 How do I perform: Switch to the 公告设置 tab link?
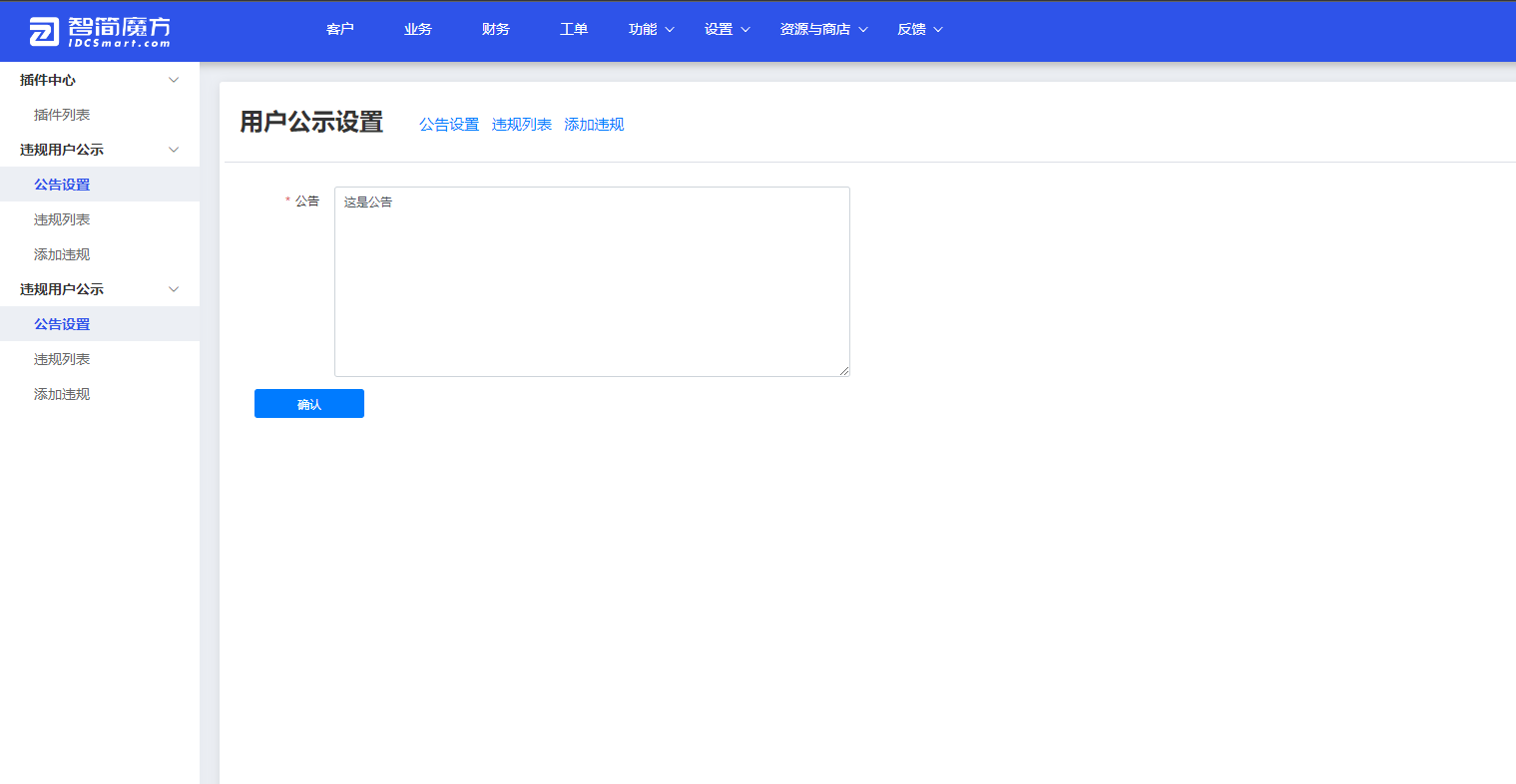[449, 125]
